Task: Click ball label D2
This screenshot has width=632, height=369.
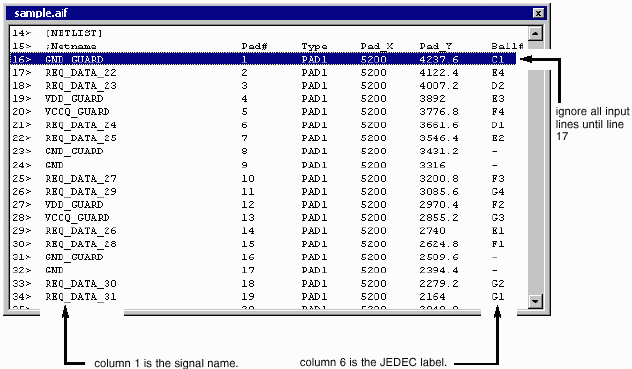Action: 498,85
